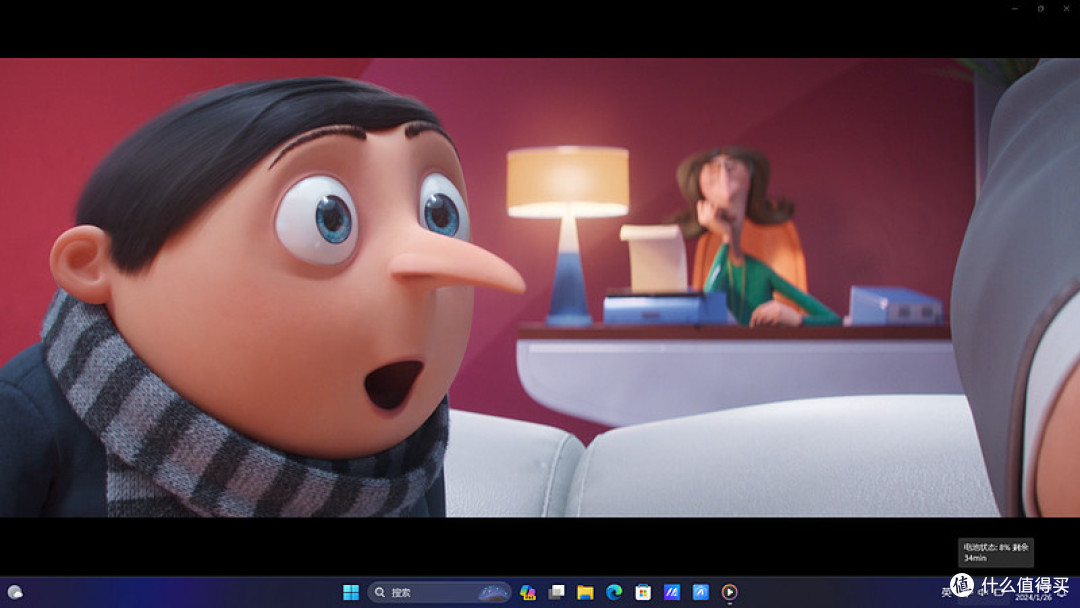The height and width of the screenshot is (608, 1080).
Task: Open the purple slashed-logo taskbar app
Action: pyautogui.click(x=672, y=592)
